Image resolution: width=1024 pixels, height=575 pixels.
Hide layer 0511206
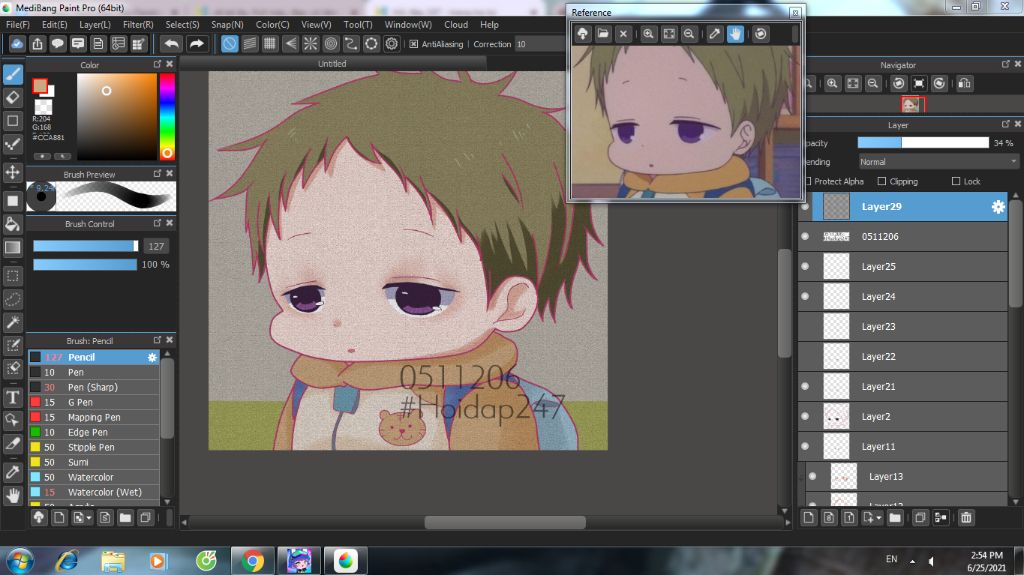tap(805, 237)
